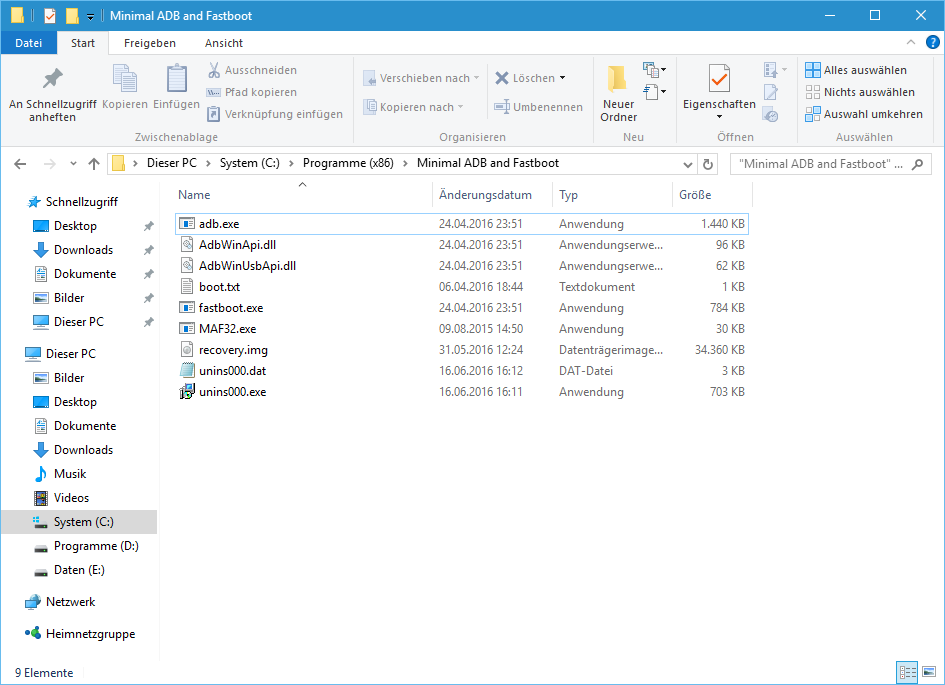Go back with the left arrow button
Viewport: 945px width, 685px height.
20,164
